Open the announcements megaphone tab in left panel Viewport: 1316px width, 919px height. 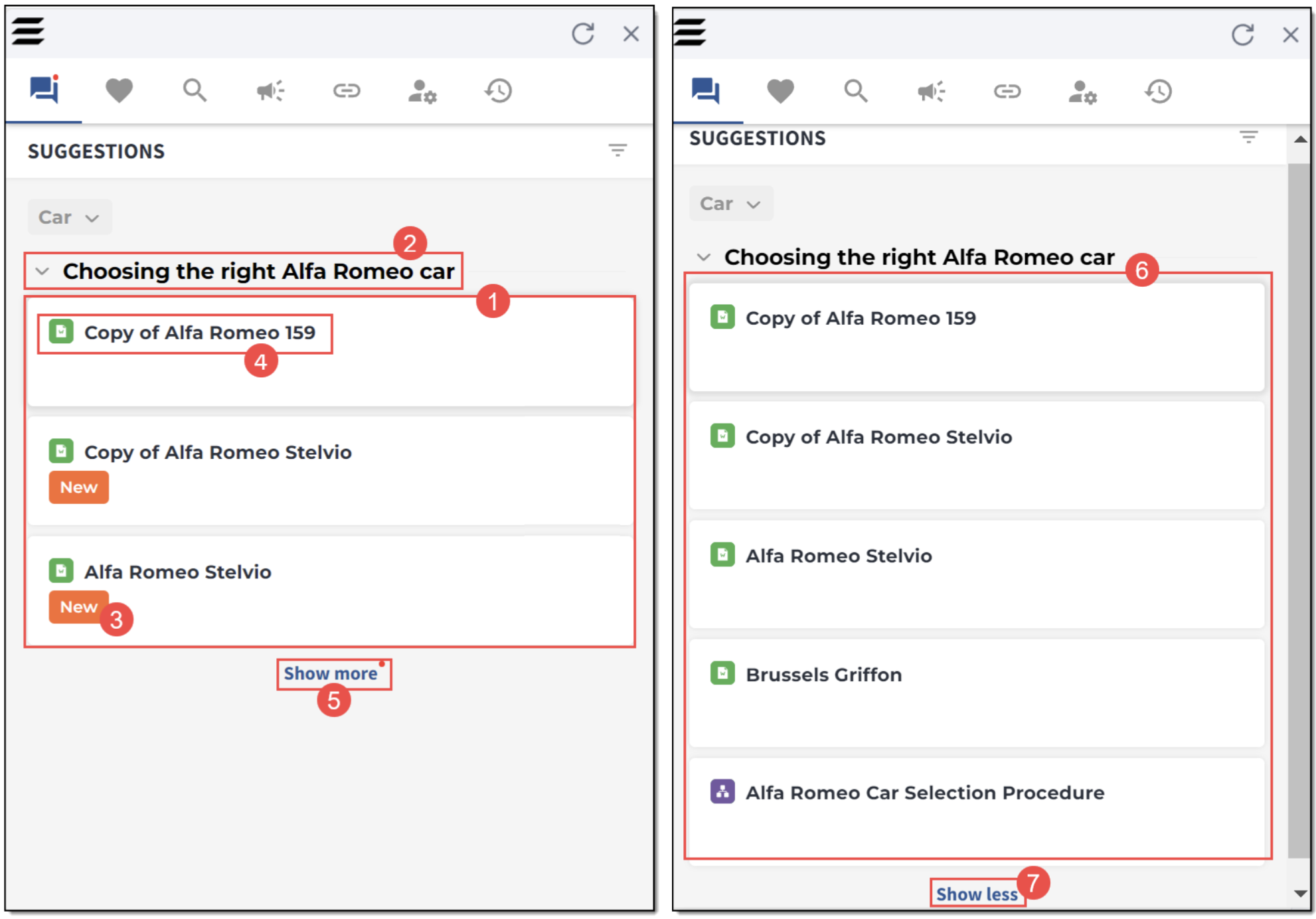[271, 90]
